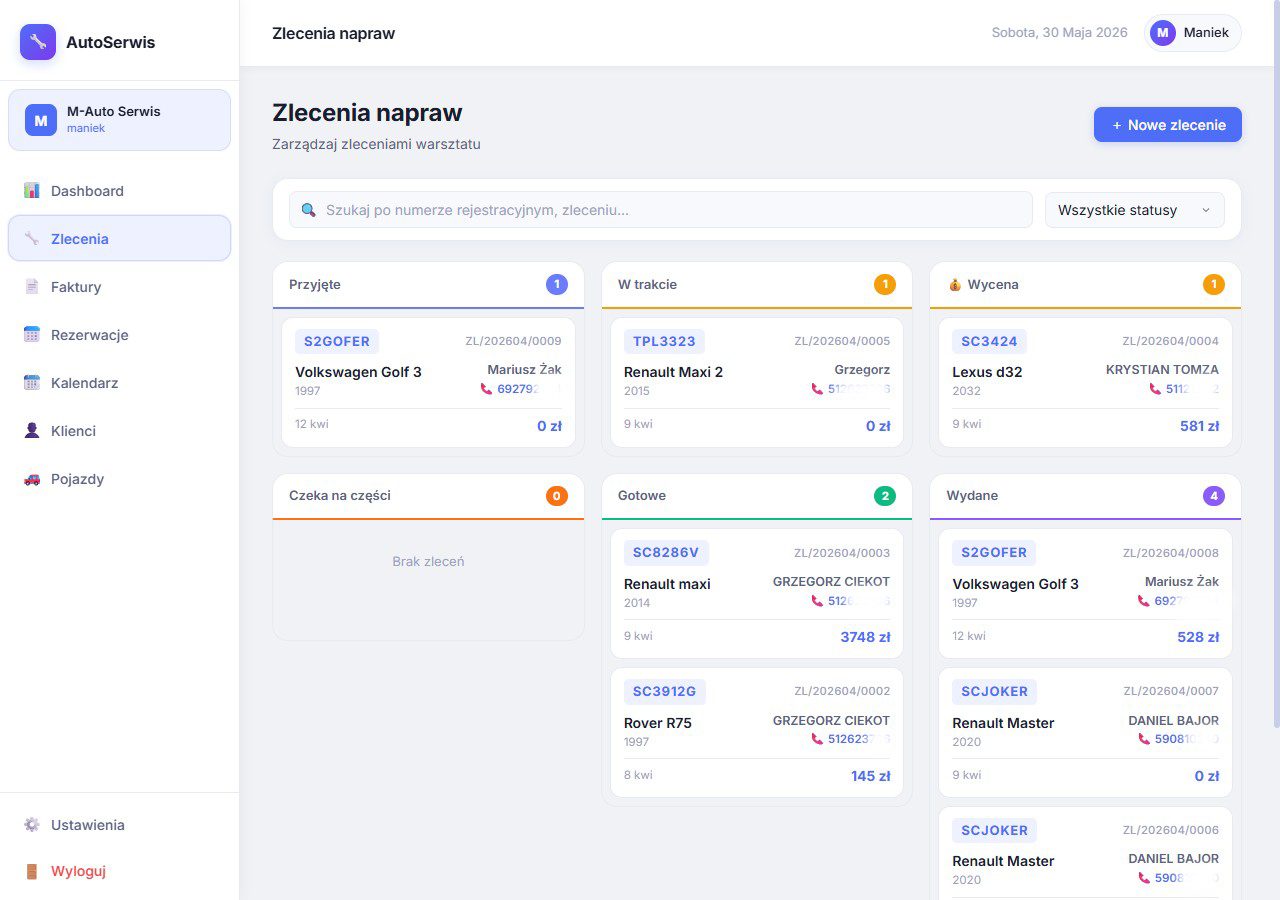Open Ustawienia gear icon
The image size is (1280, 900).
(x=32, y=825)
